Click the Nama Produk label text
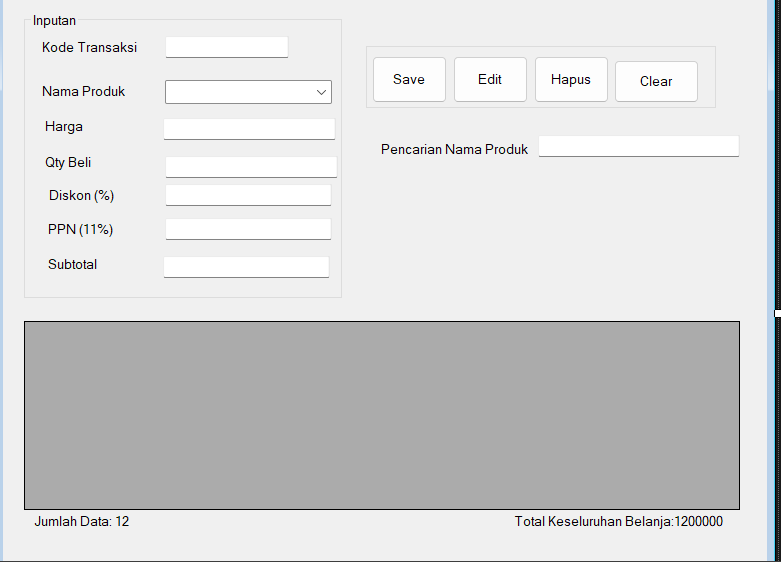Screen dimensions: 781x562 click(83, 91)
